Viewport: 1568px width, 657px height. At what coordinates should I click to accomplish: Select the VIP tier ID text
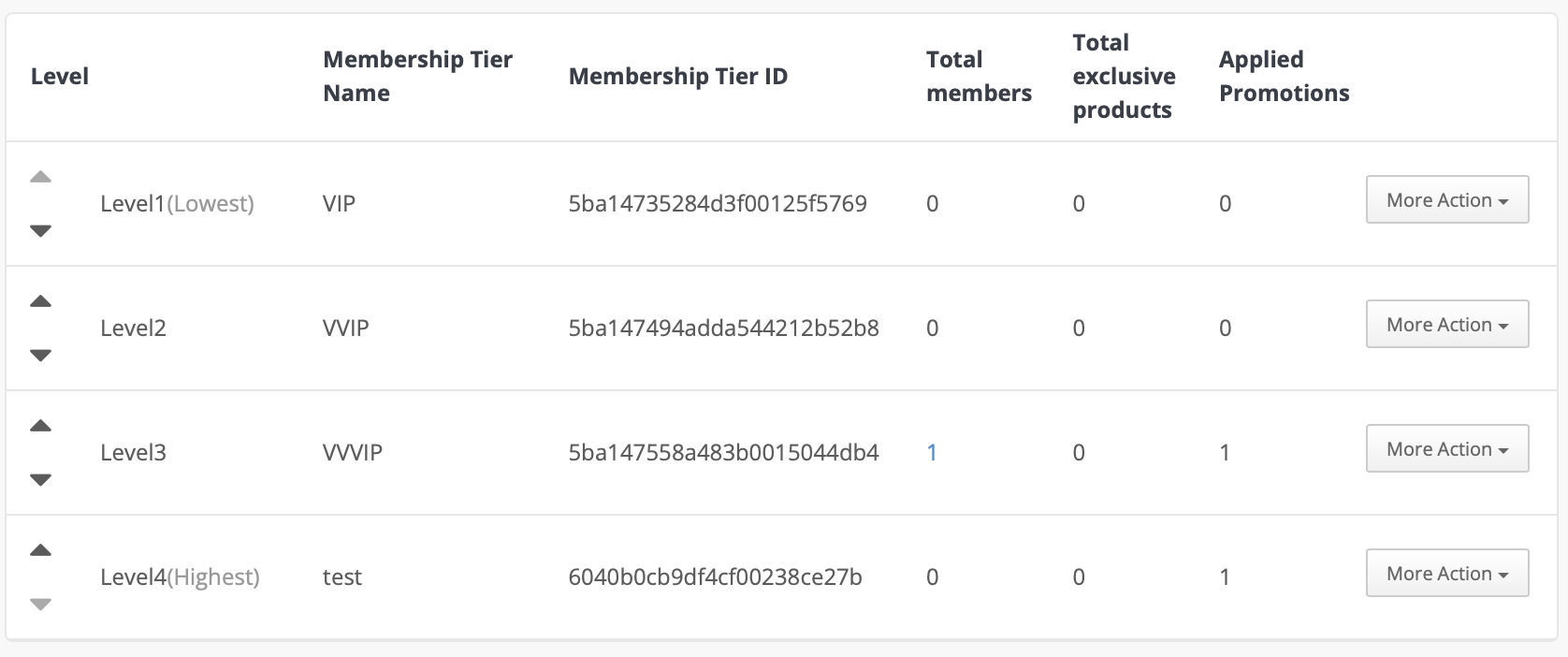718,204
